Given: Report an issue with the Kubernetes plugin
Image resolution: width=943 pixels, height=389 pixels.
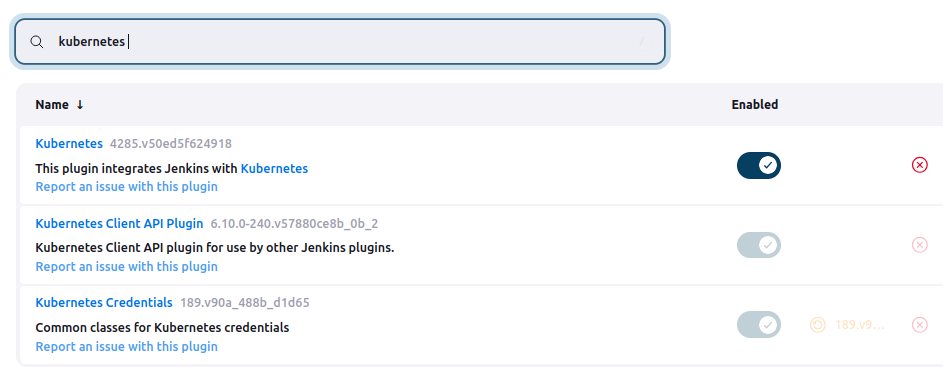Looking at the screenshot, I should pos(126,186).
